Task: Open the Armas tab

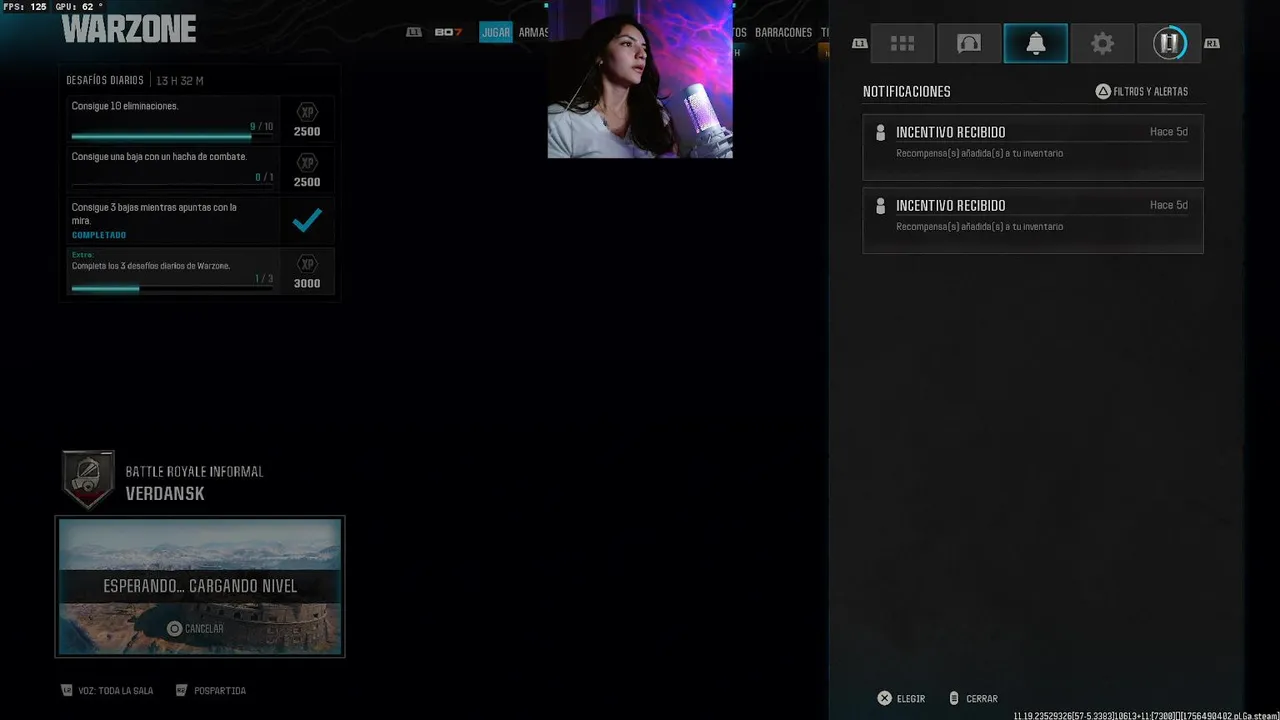Action: pos(533,32)
